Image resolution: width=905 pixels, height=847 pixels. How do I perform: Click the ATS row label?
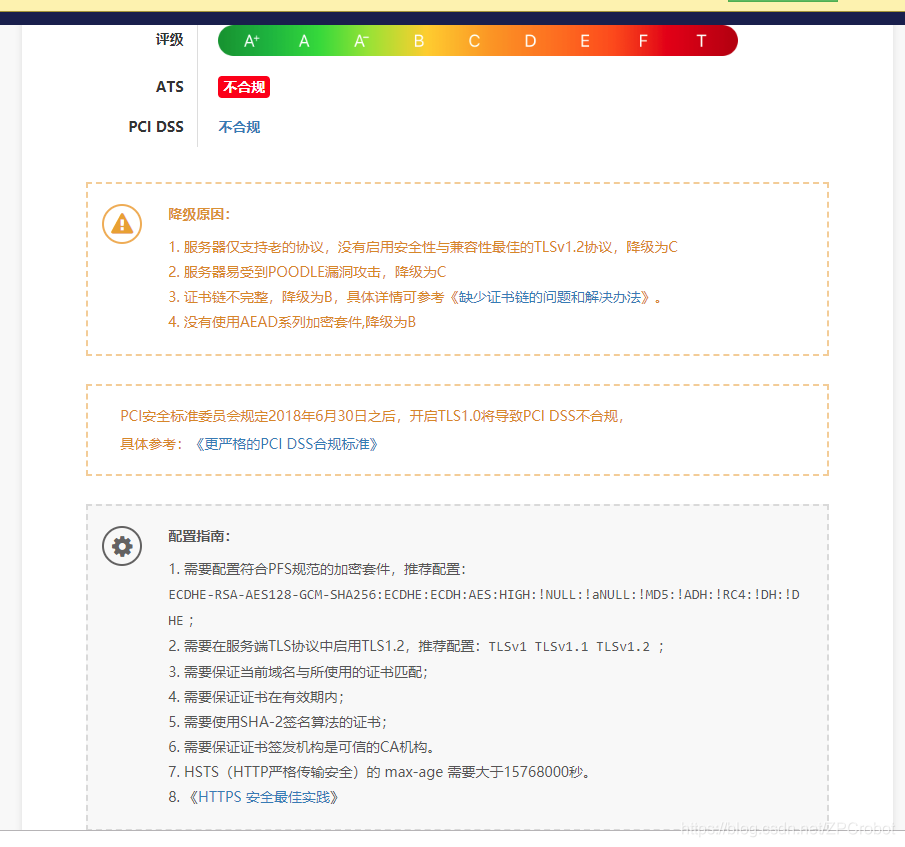(x=170, y=87)
